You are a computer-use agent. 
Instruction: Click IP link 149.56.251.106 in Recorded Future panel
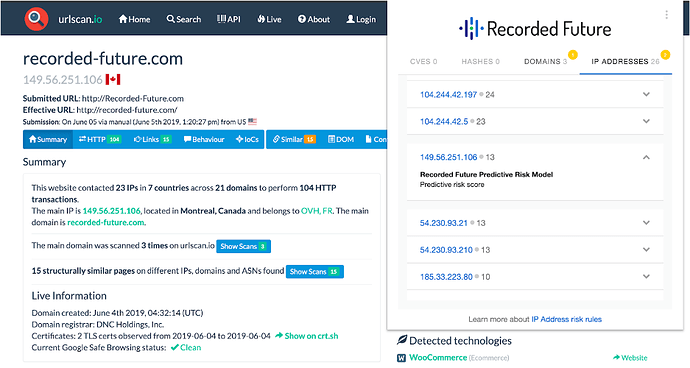coord(448,157)
